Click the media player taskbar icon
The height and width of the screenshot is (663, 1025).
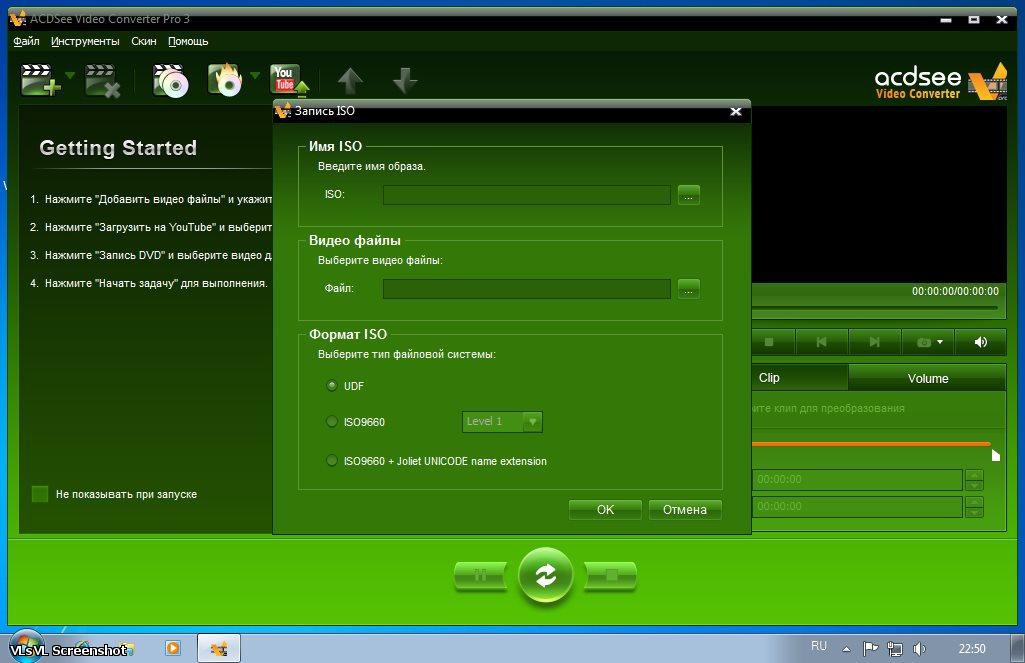pos(173,648)
